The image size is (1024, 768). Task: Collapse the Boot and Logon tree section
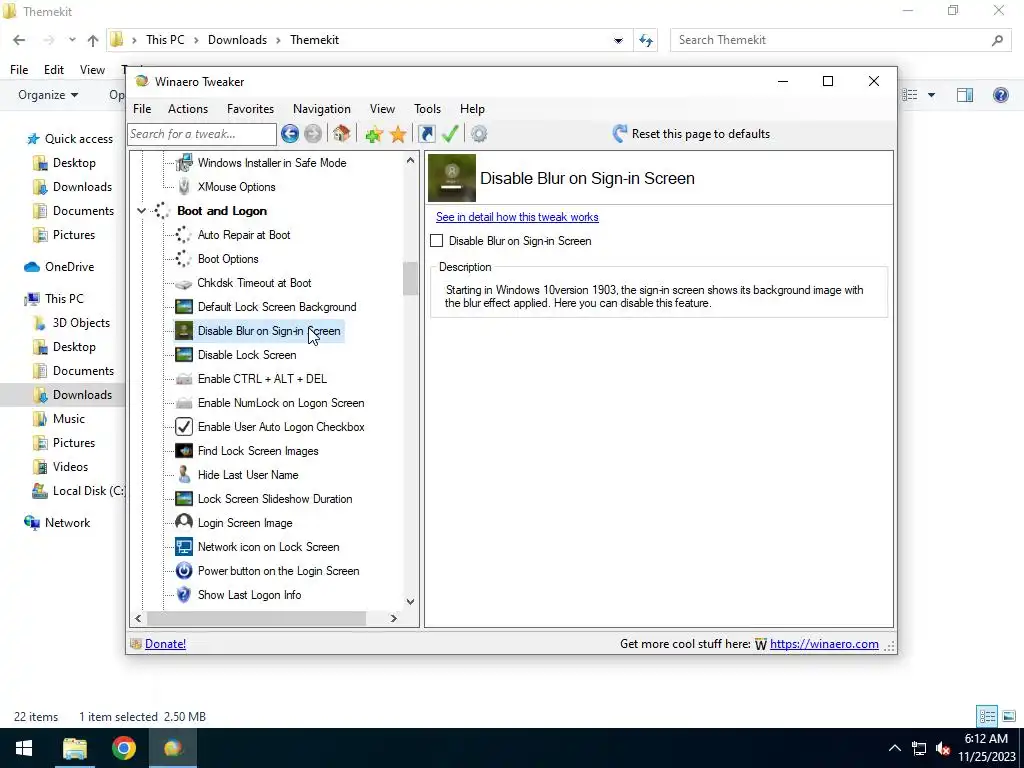pos(141,211)
